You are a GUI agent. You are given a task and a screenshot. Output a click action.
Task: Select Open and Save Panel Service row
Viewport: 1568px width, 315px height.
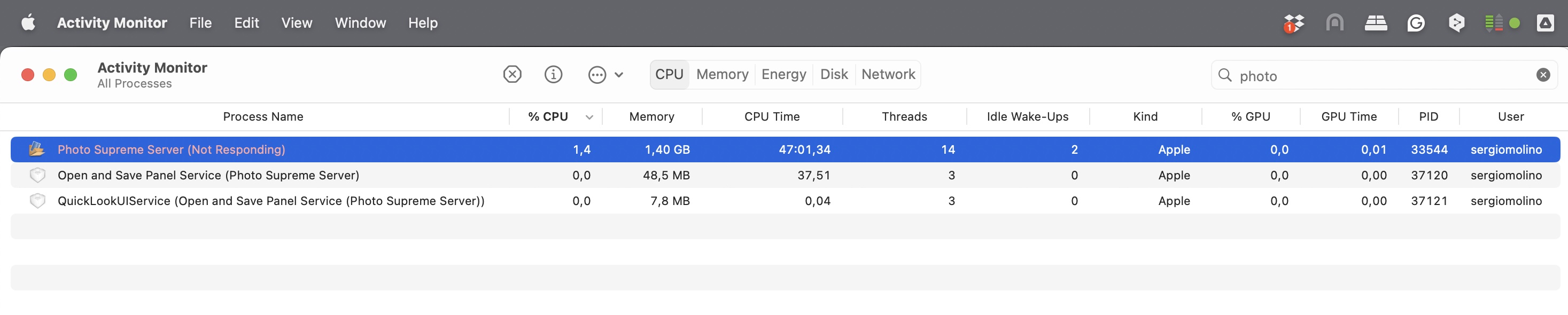point(785,175)
